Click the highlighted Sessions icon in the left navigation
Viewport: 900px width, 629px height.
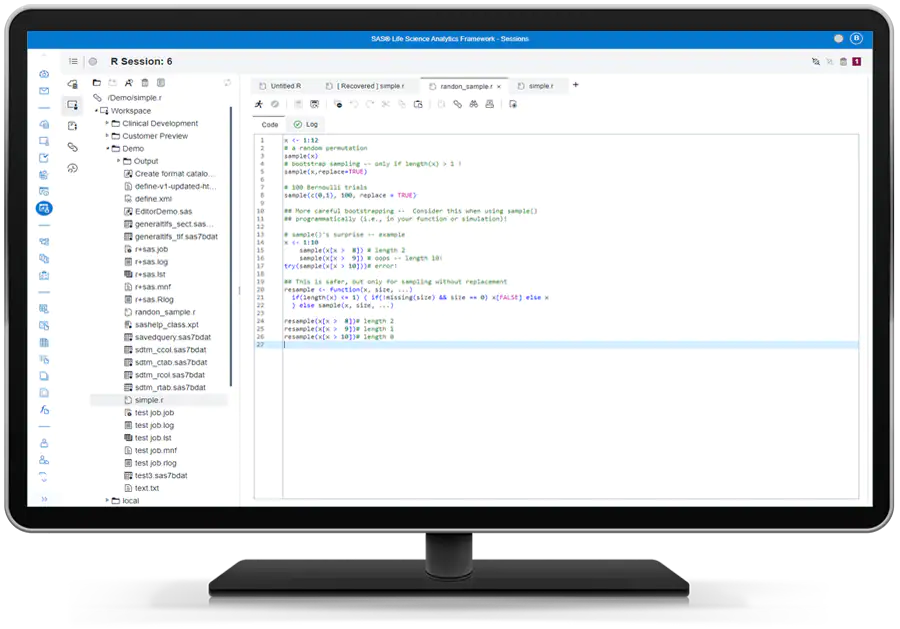(44, 208)
